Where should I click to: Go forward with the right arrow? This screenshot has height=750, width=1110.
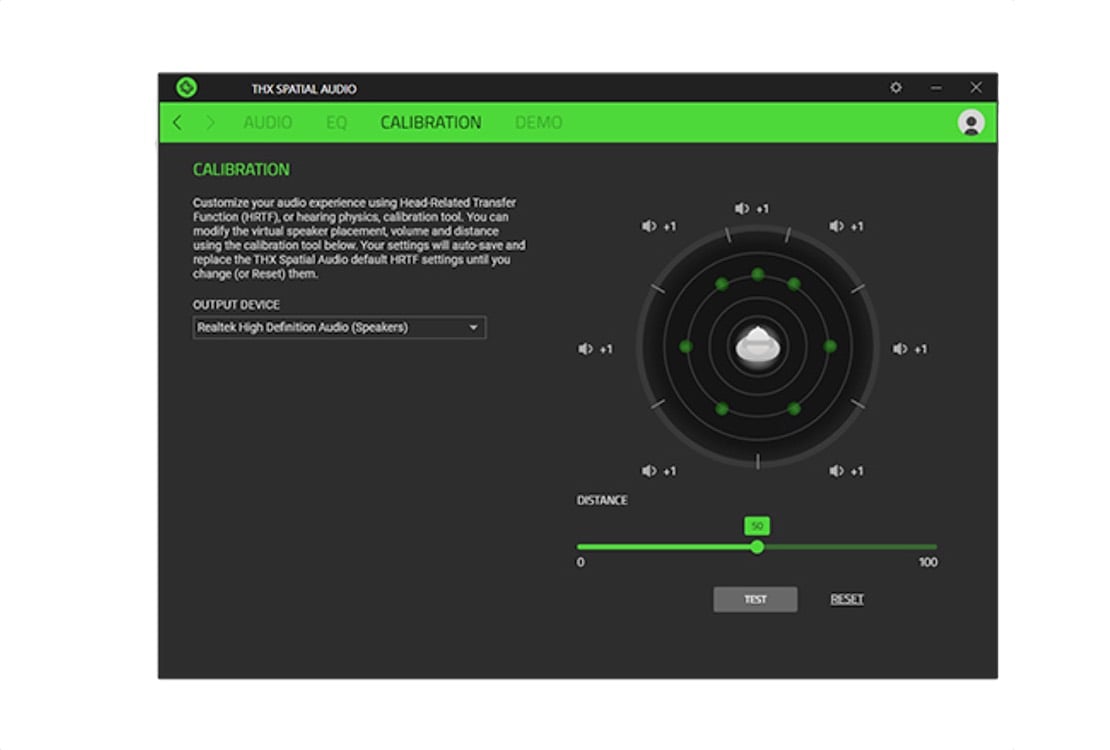coord(210,123)
